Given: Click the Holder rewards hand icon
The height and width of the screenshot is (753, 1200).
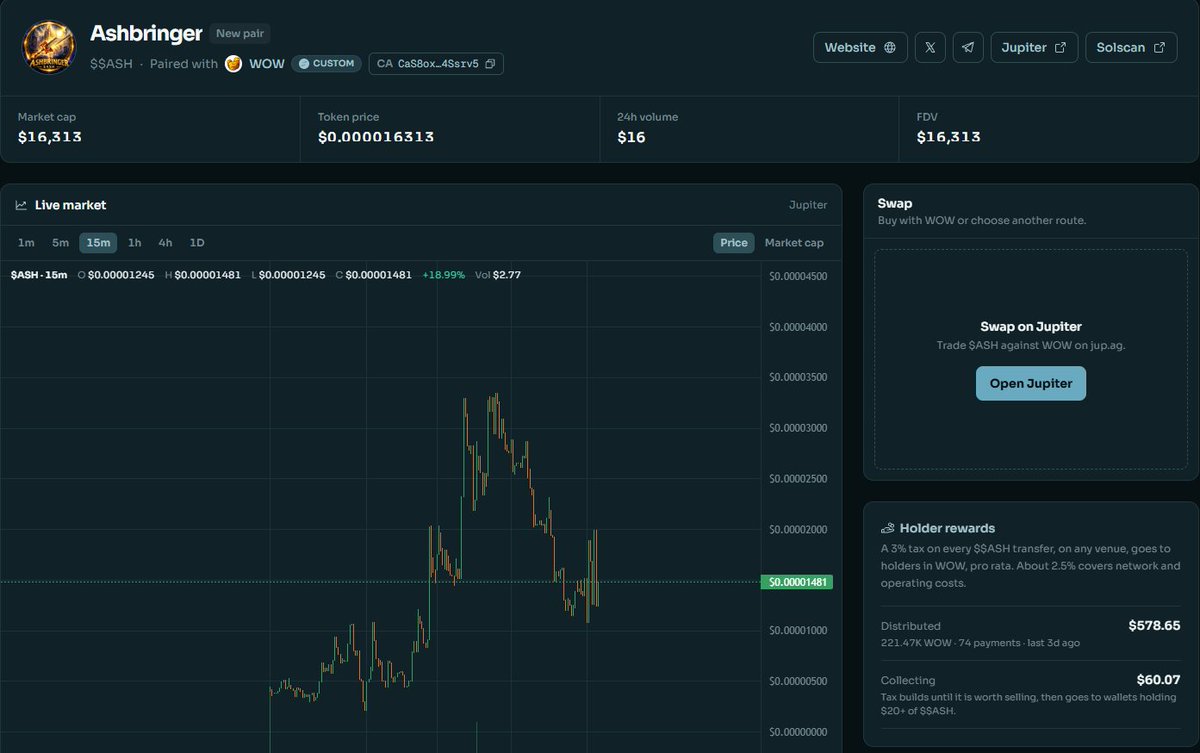Looking at the screenshot, I should point(887,528).
